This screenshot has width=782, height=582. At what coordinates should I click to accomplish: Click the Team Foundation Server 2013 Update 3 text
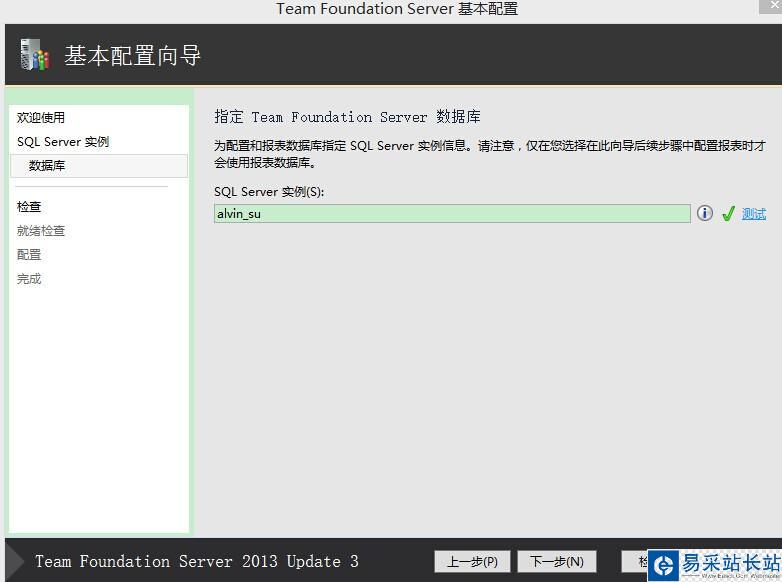click(x=196, y=562)
